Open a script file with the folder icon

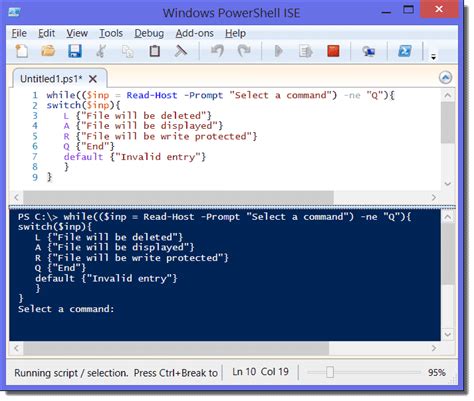point(48,51)
